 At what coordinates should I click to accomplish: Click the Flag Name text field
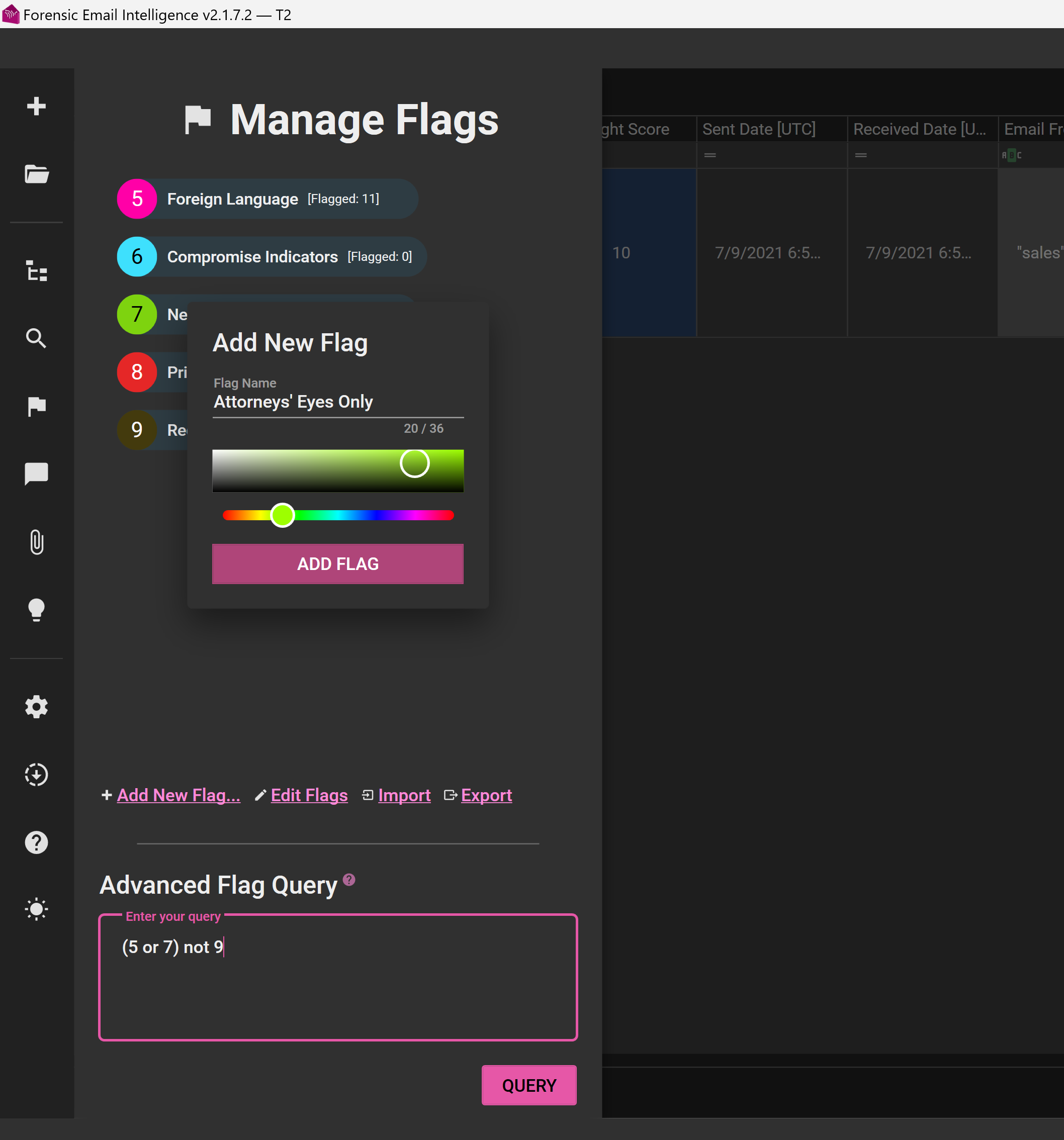[338, 402]
